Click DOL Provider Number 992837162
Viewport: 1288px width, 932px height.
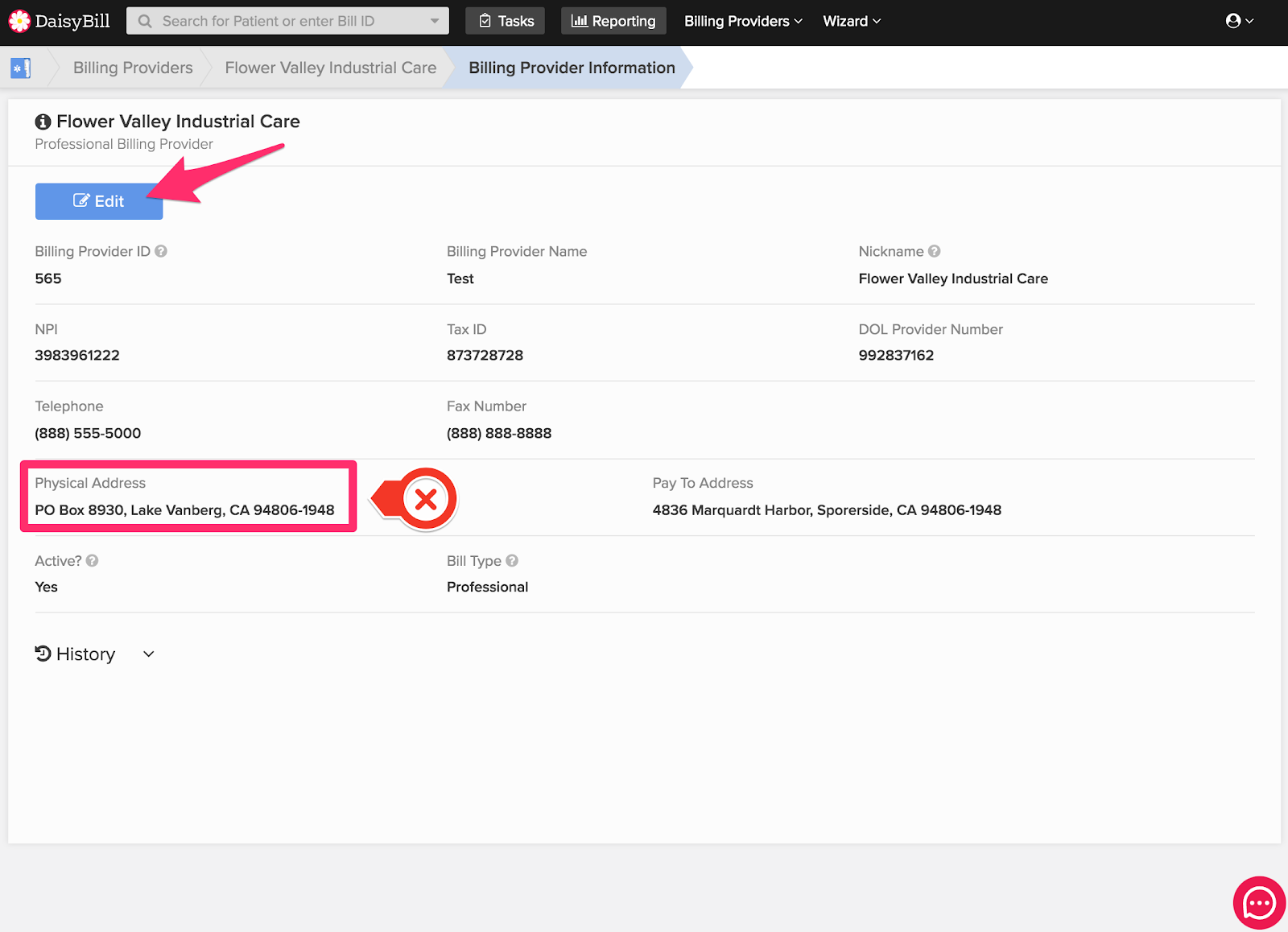tap(896, 355)
